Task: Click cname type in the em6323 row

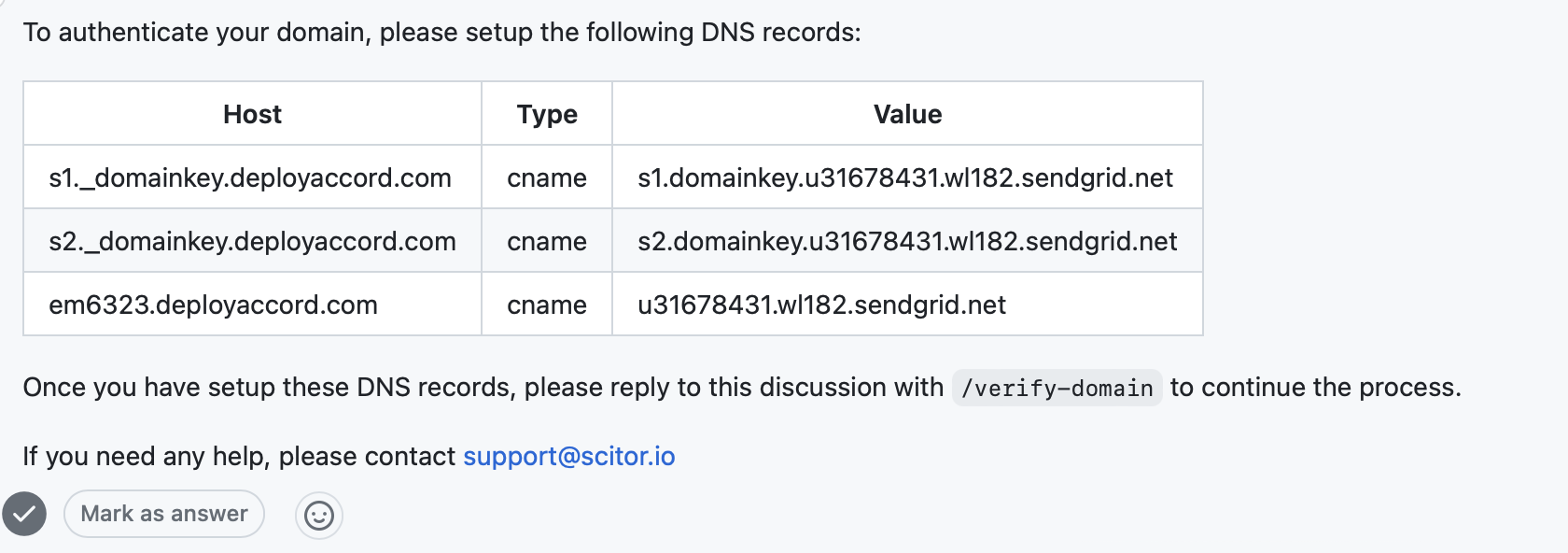Action: pos(547,305)
